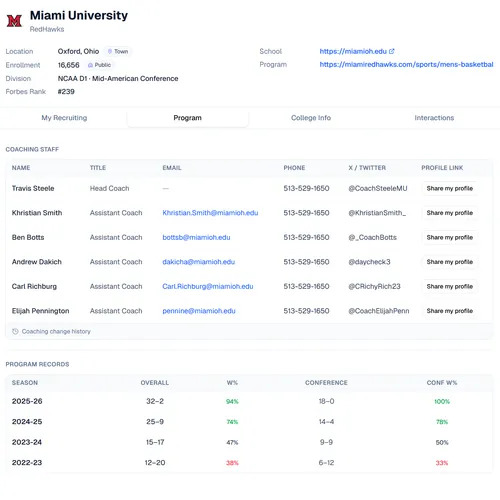This screenshot has height=500, width=500.
Task: Click the pennine@miamioh.edu email link
Action: (199, 311)
